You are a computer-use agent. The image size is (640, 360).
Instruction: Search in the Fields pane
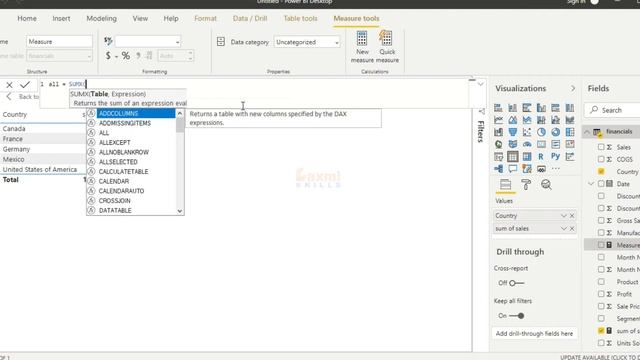(x=612, y=110)
